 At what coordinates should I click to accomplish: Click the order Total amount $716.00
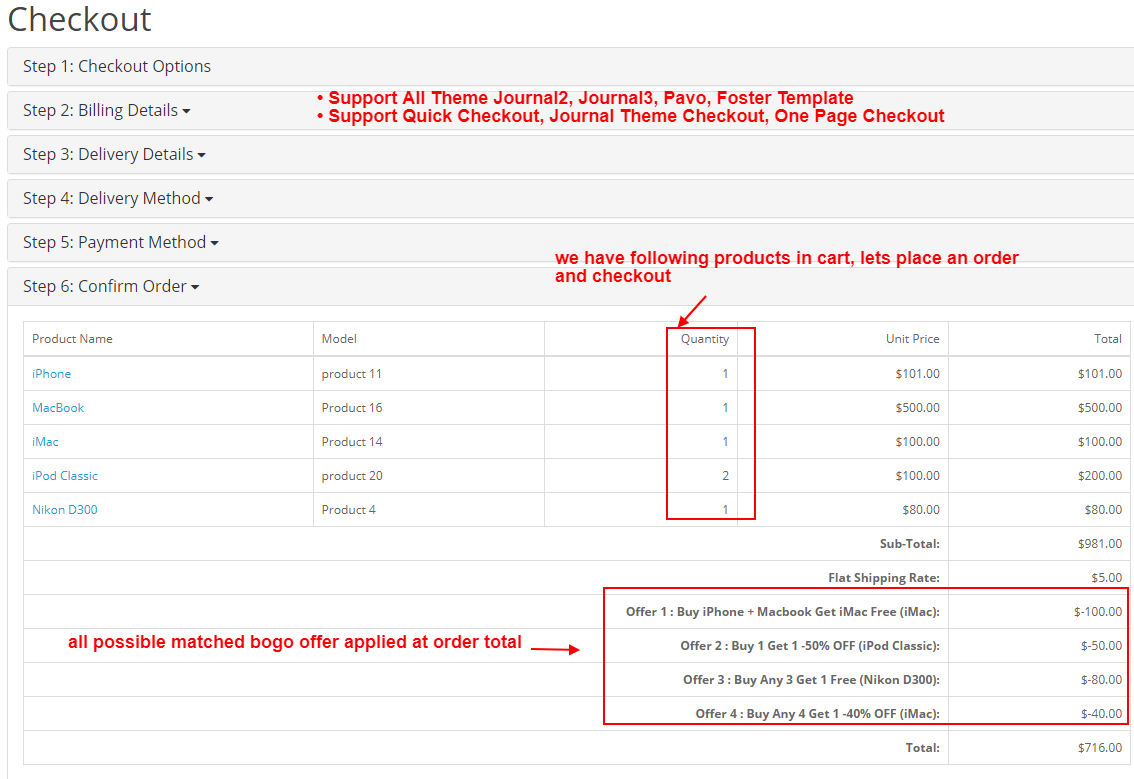(1100, 748)
